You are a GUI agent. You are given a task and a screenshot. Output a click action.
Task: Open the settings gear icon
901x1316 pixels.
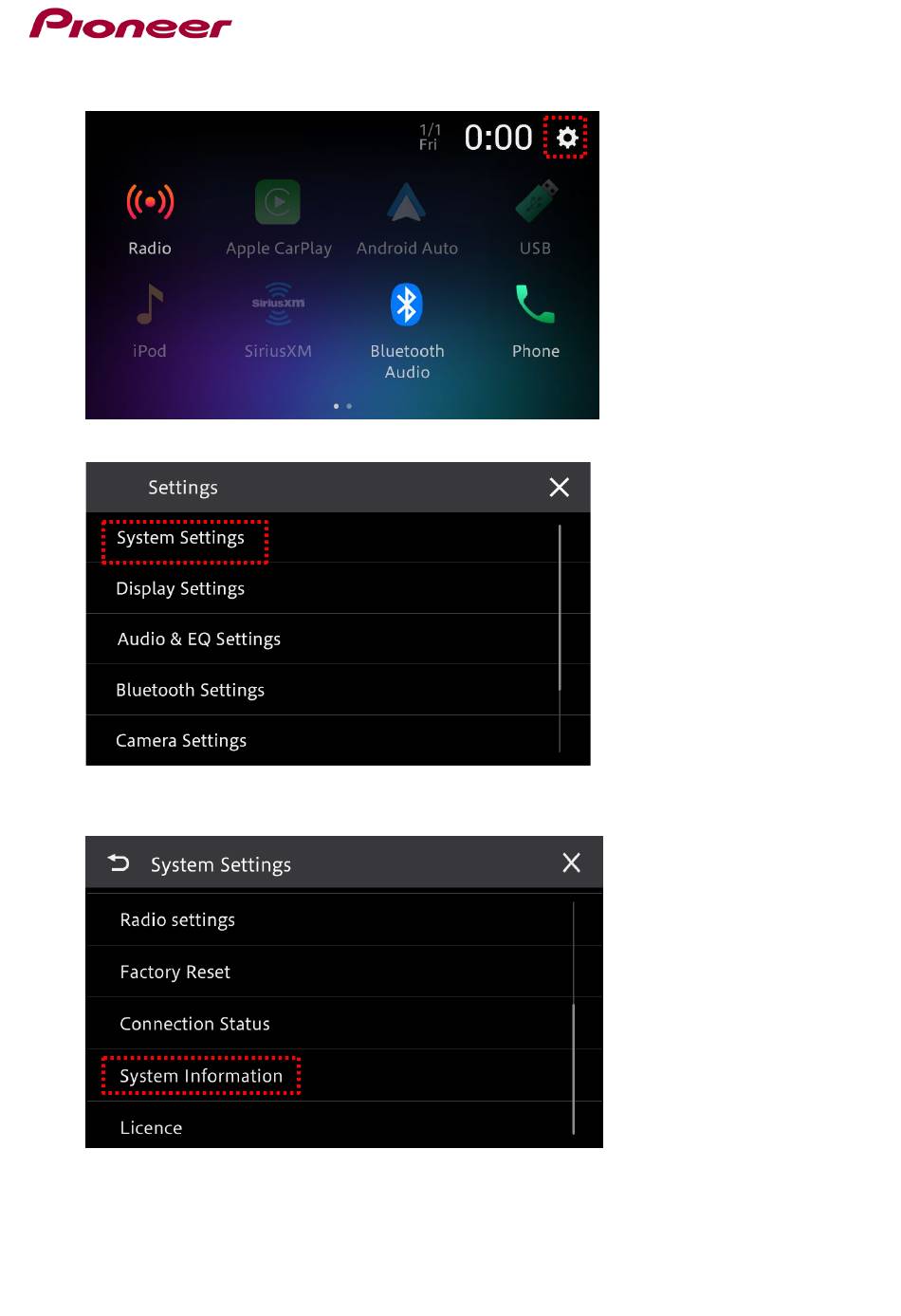[x=567, y=138]
